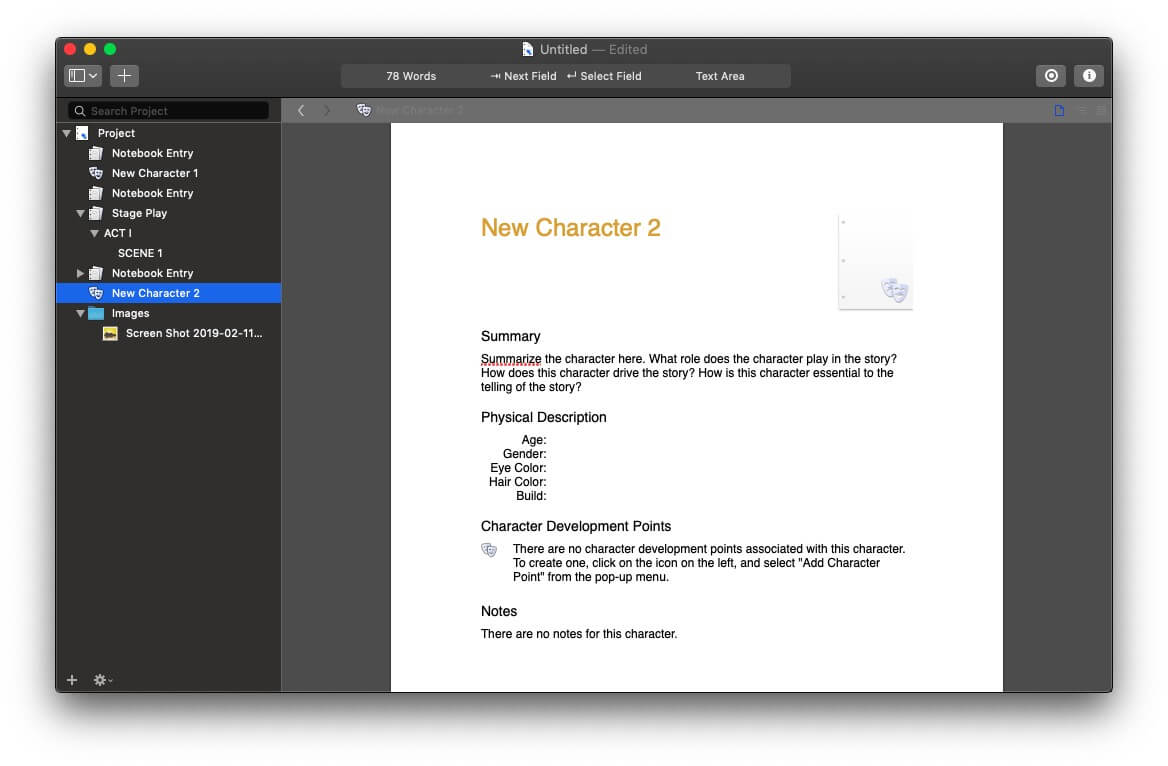Click the blue Images folder icon
The width and height of the screenshot is (1168, 766).
(96, 313)
